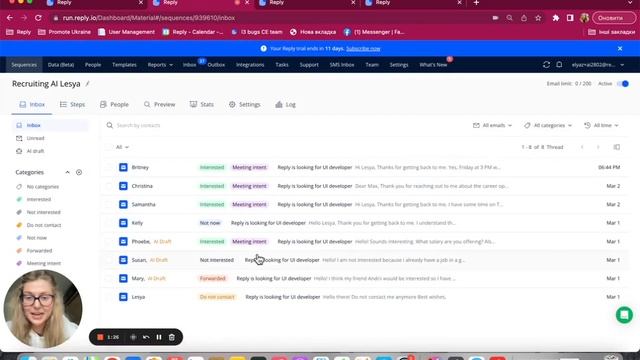Switch to the Steps tab
This screenshot has width=640, height=360.
[72, 104]
